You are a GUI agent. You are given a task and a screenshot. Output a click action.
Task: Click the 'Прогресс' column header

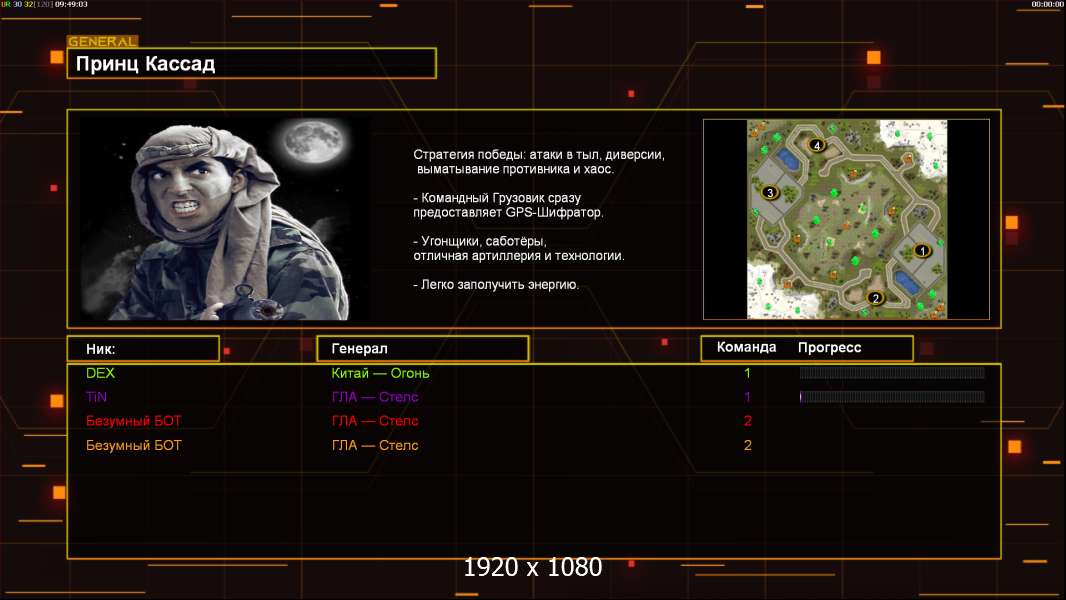pyautogui.click(x=829, y=347)
